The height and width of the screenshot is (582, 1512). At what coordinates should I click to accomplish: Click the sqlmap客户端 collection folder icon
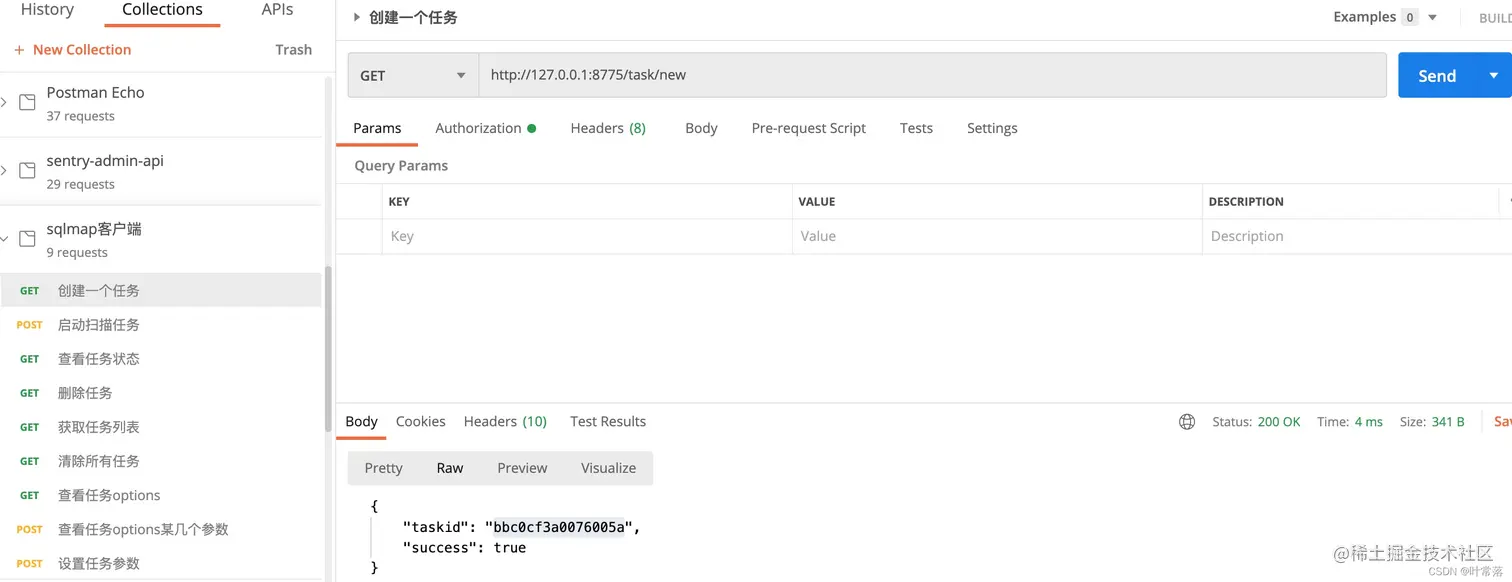pos(28,239)
